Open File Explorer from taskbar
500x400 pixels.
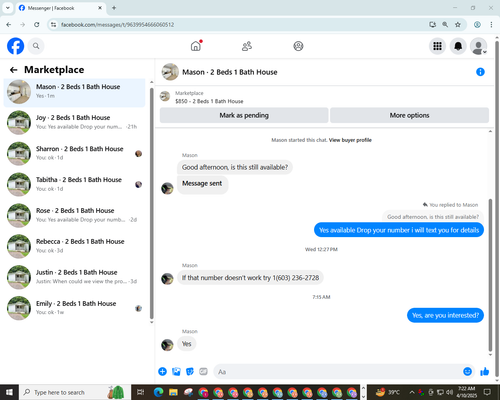tap(173, 392)
